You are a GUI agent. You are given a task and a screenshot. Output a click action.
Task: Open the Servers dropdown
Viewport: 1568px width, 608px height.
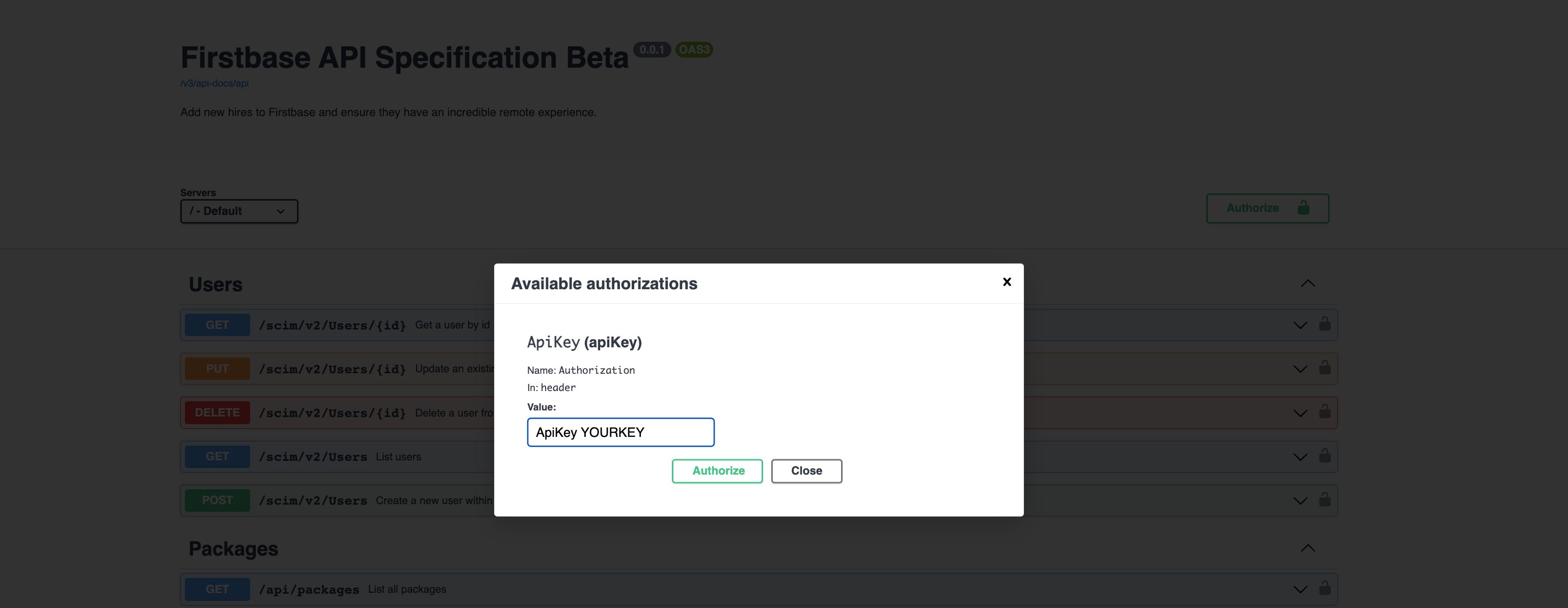[x=238, y=211]
